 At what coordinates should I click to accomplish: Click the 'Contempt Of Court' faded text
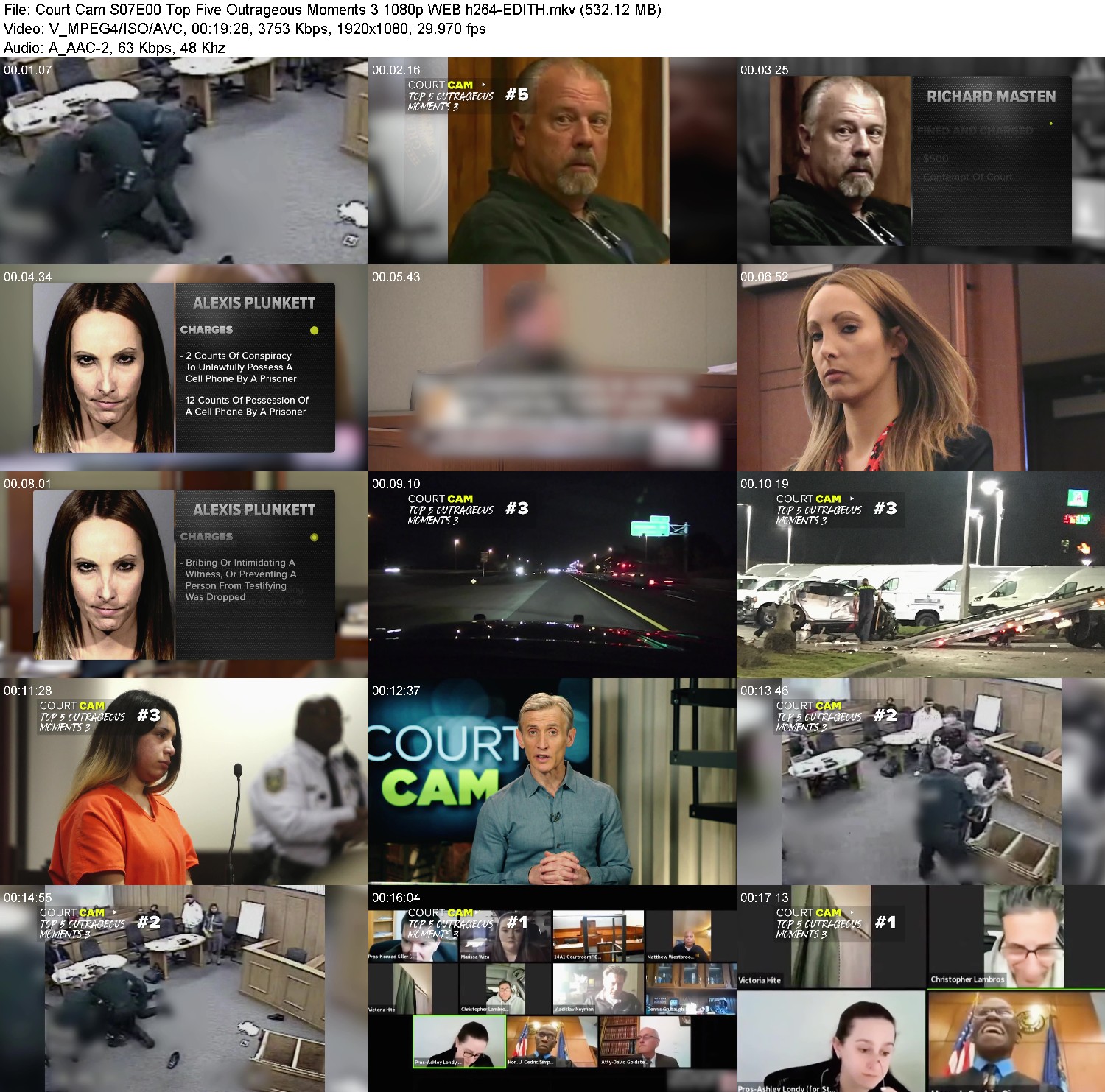point(968,177)
